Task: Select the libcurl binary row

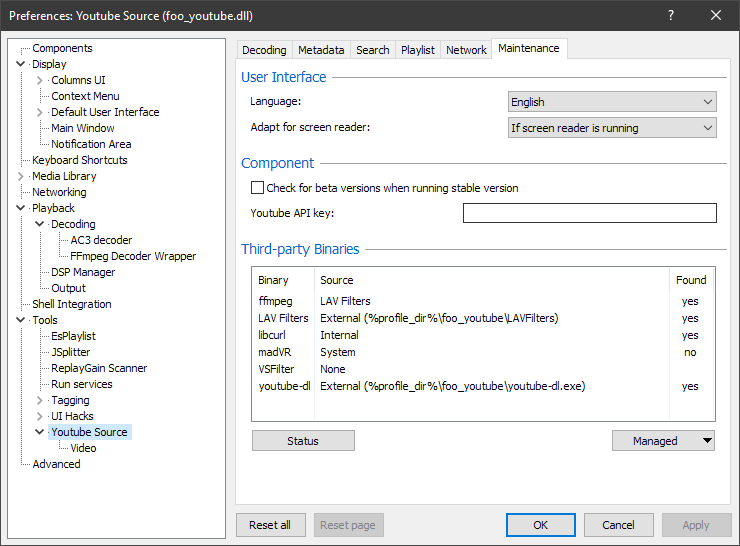Action: 483,335
